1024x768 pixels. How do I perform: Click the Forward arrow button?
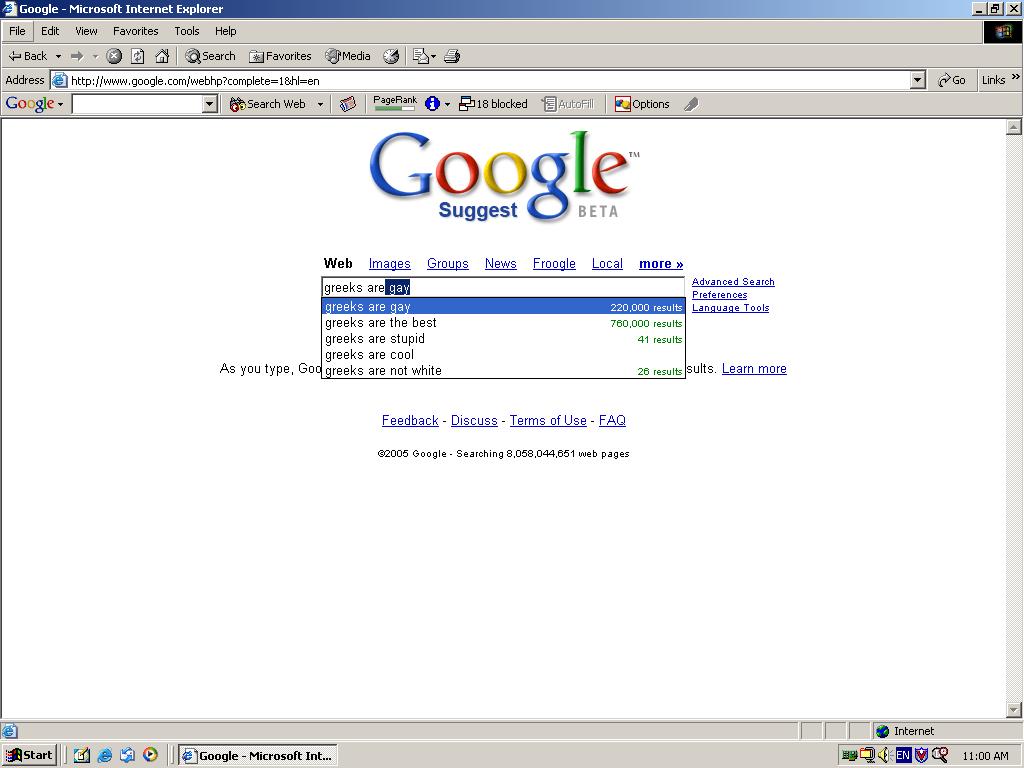(76, 56)
